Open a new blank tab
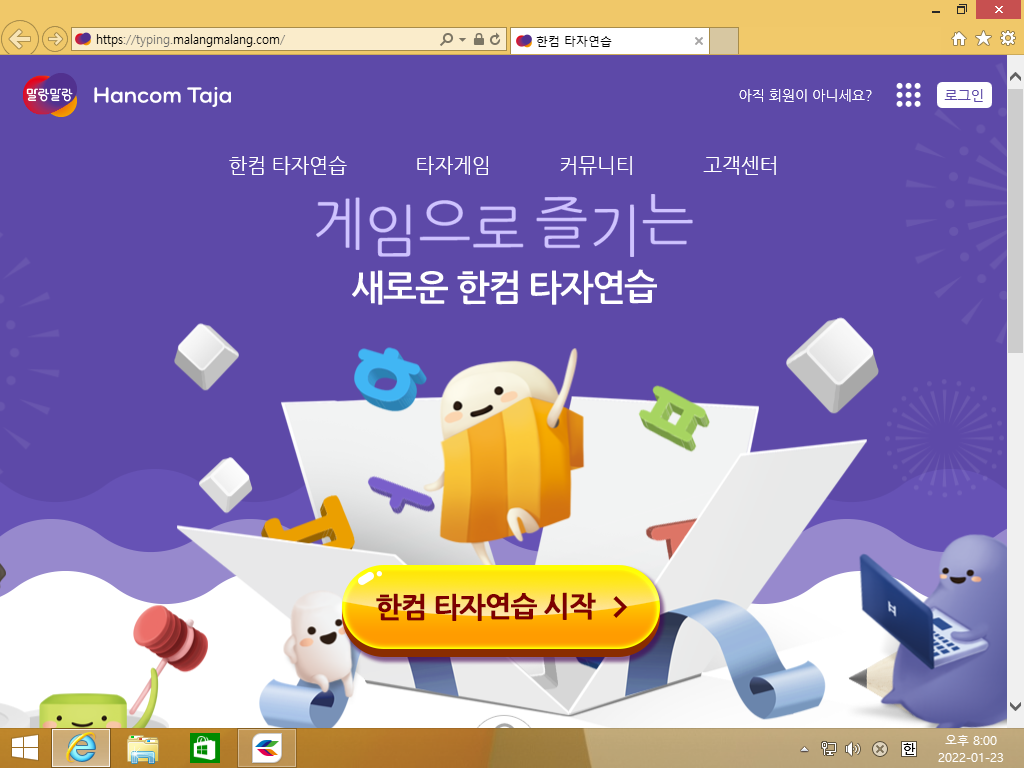The image size is (1024, 768). [x=724, y=40]
